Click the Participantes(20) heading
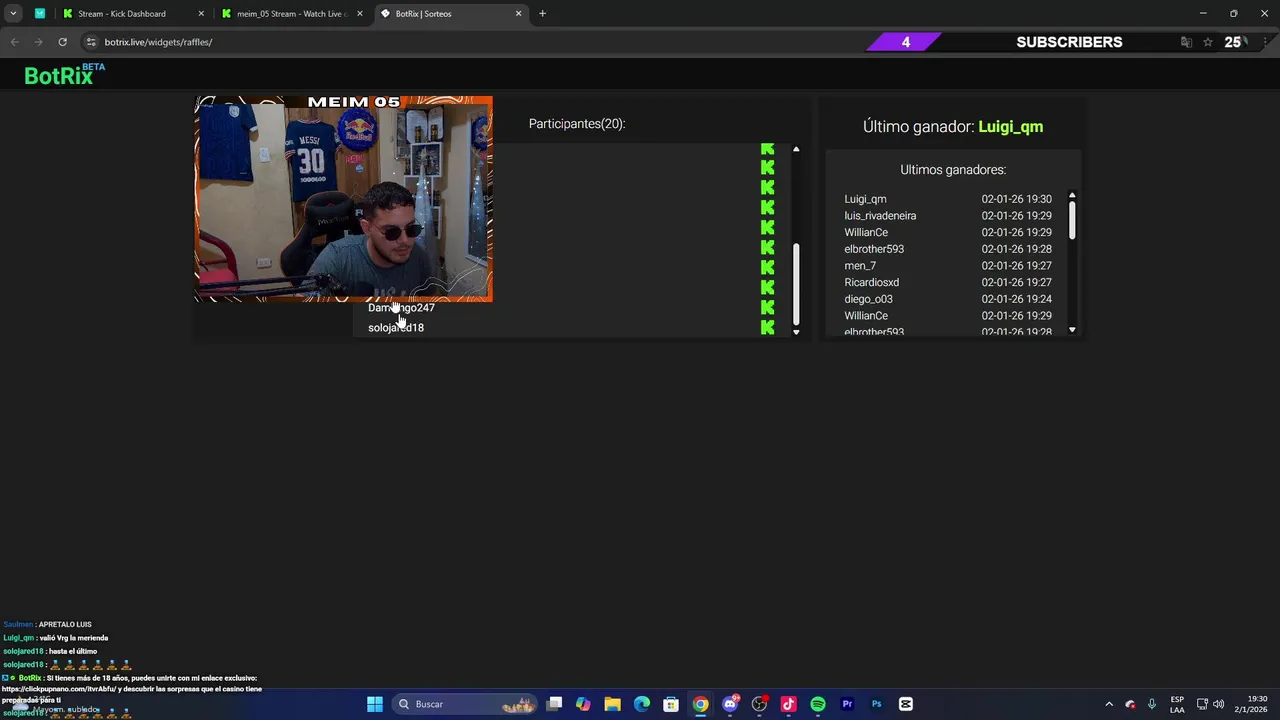The height and width of the screenshot is (720, 1280). pos(577,124)
